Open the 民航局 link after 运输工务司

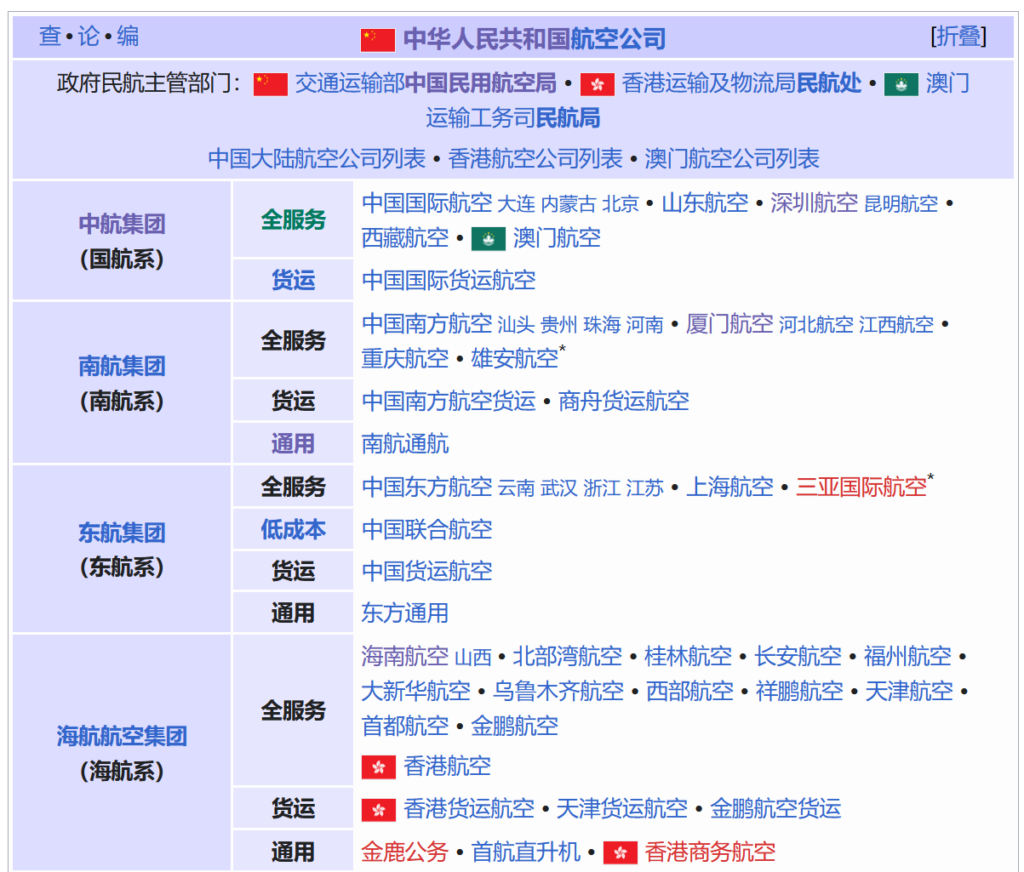[568, 118]
